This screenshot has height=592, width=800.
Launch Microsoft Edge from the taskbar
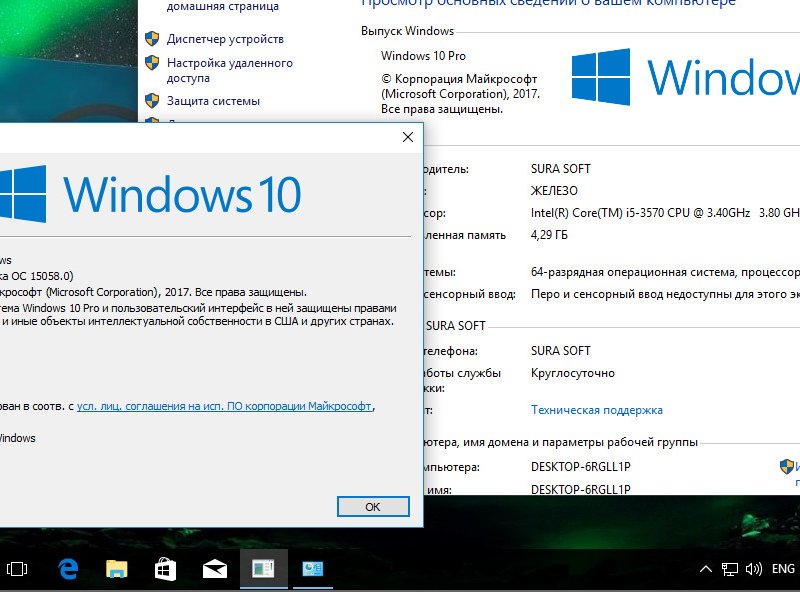67,569
